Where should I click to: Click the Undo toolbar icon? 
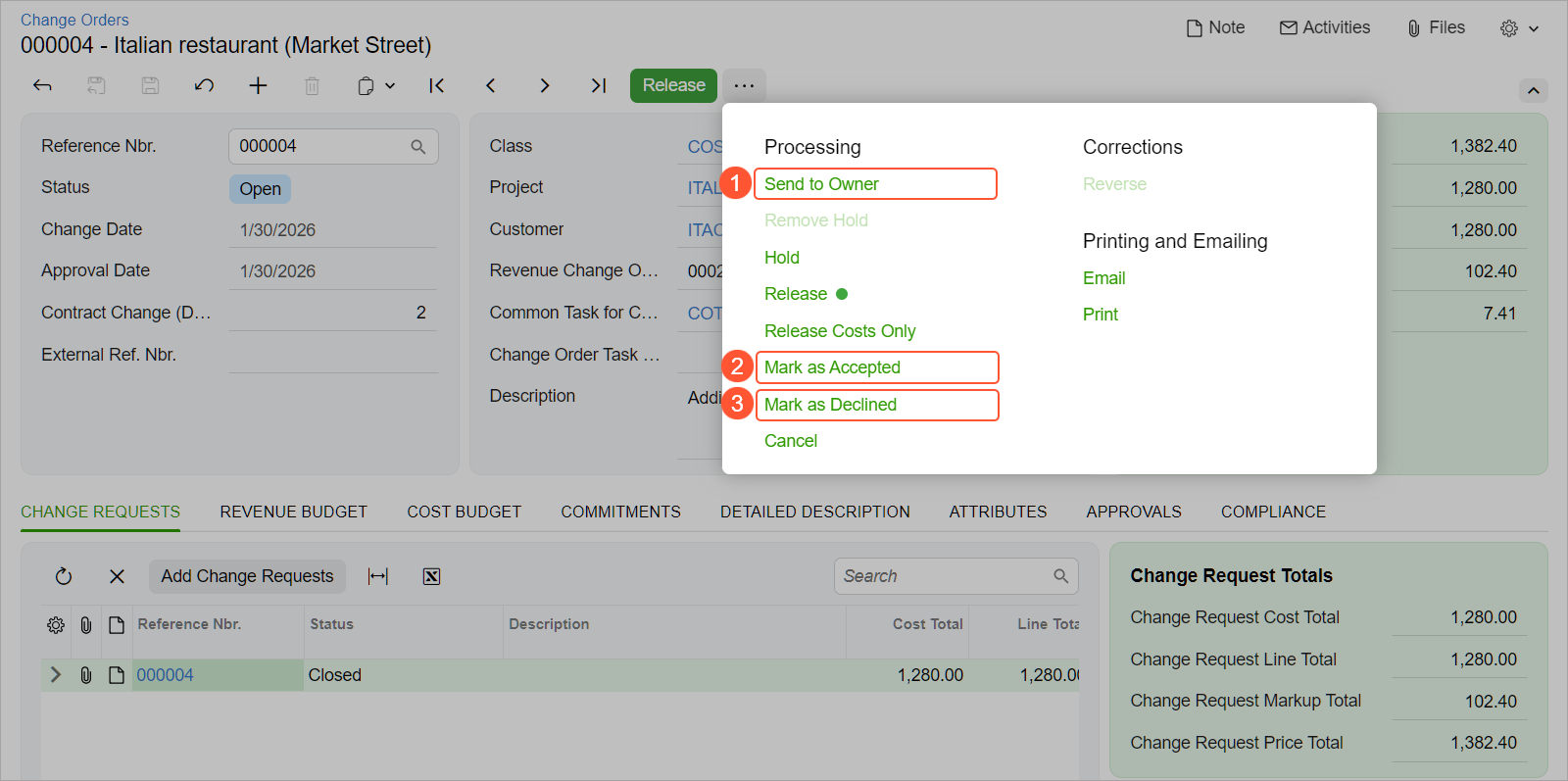click(204, 85)
